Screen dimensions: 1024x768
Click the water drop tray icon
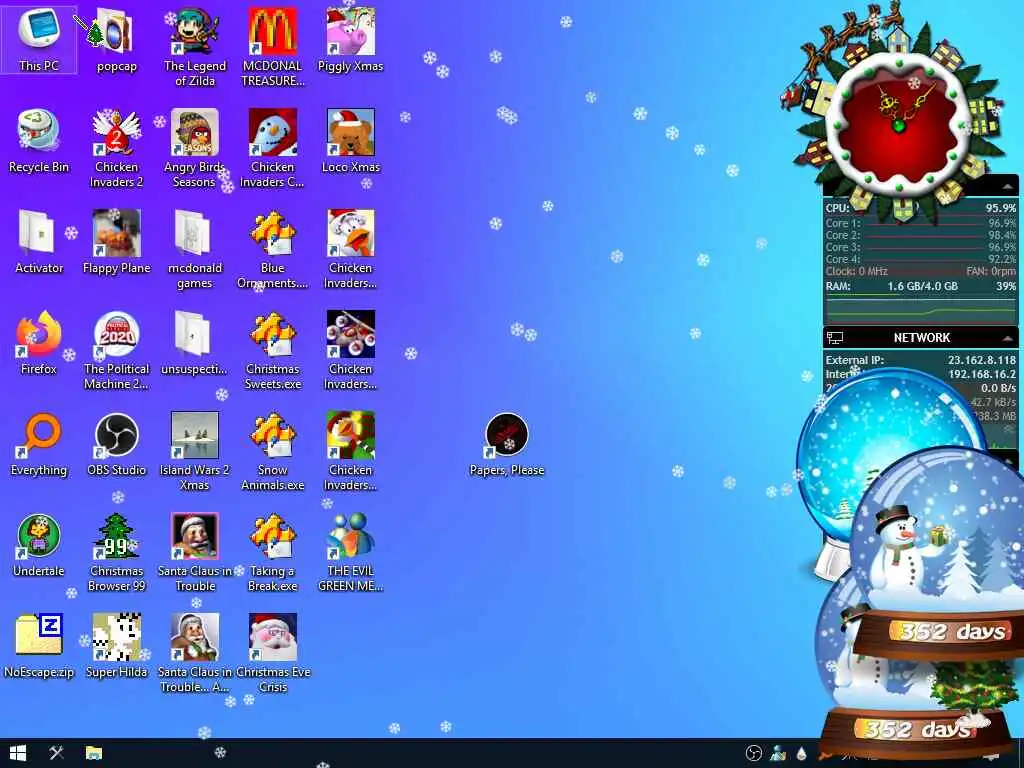[x=802, y=753]
